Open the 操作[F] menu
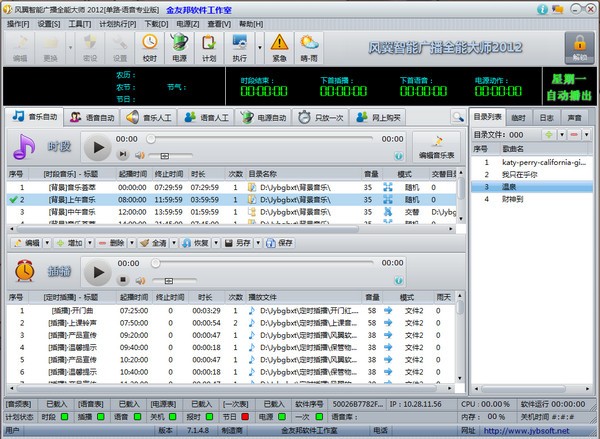The height and width of the screenshot is (439, 600). 18,24
